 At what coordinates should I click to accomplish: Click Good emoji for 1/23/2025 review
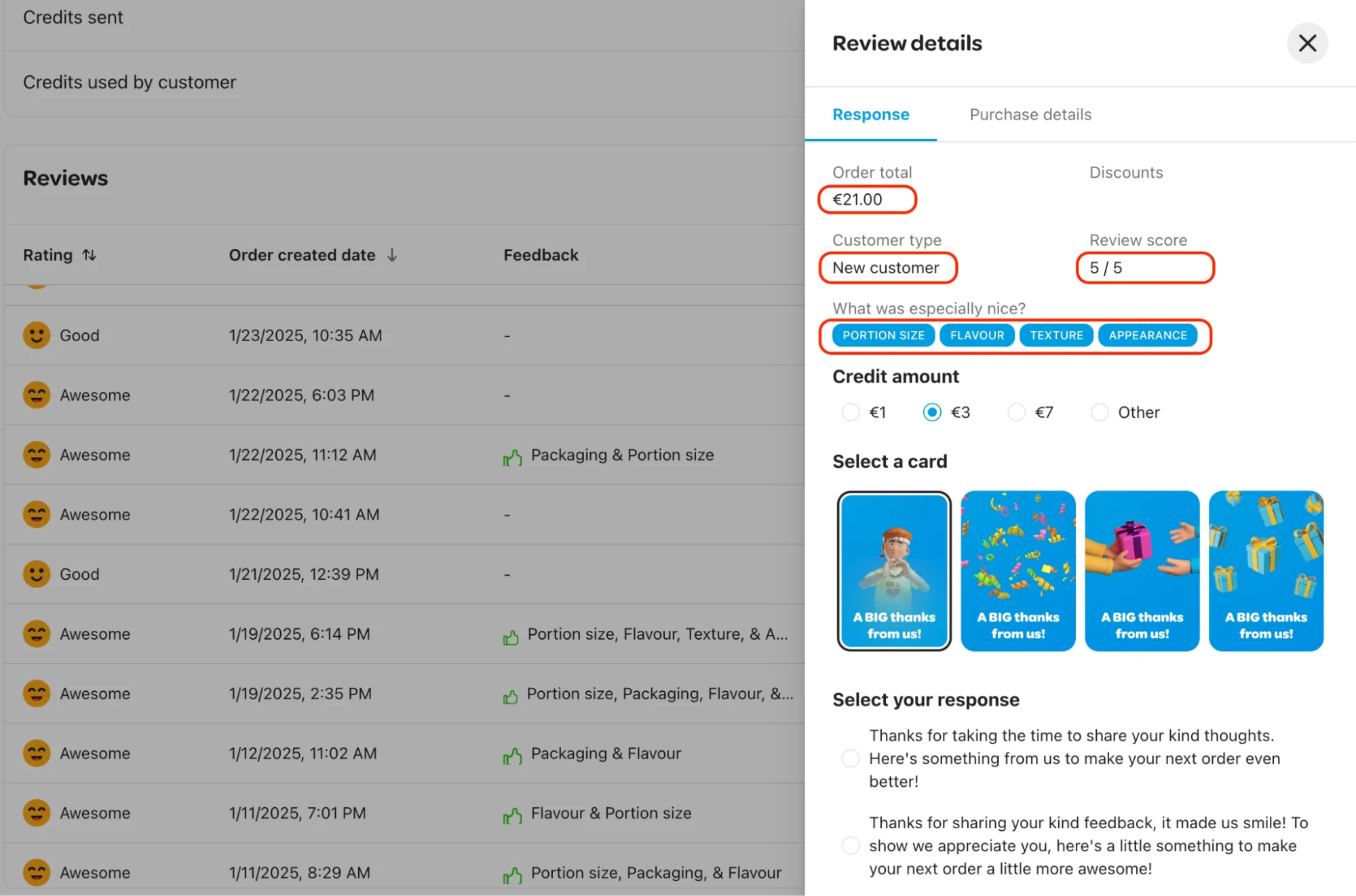point(37,335)
